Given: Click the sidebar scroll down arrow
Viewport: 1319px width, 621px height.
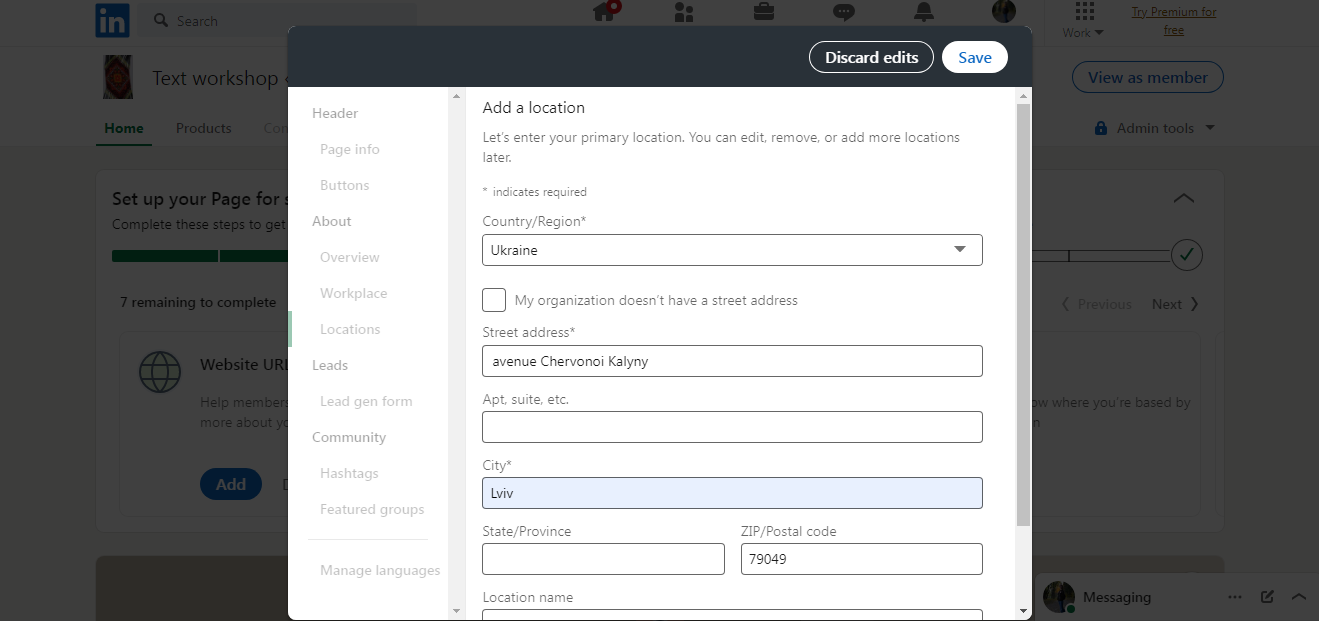Looking at the screenshot, I should 457,610.
